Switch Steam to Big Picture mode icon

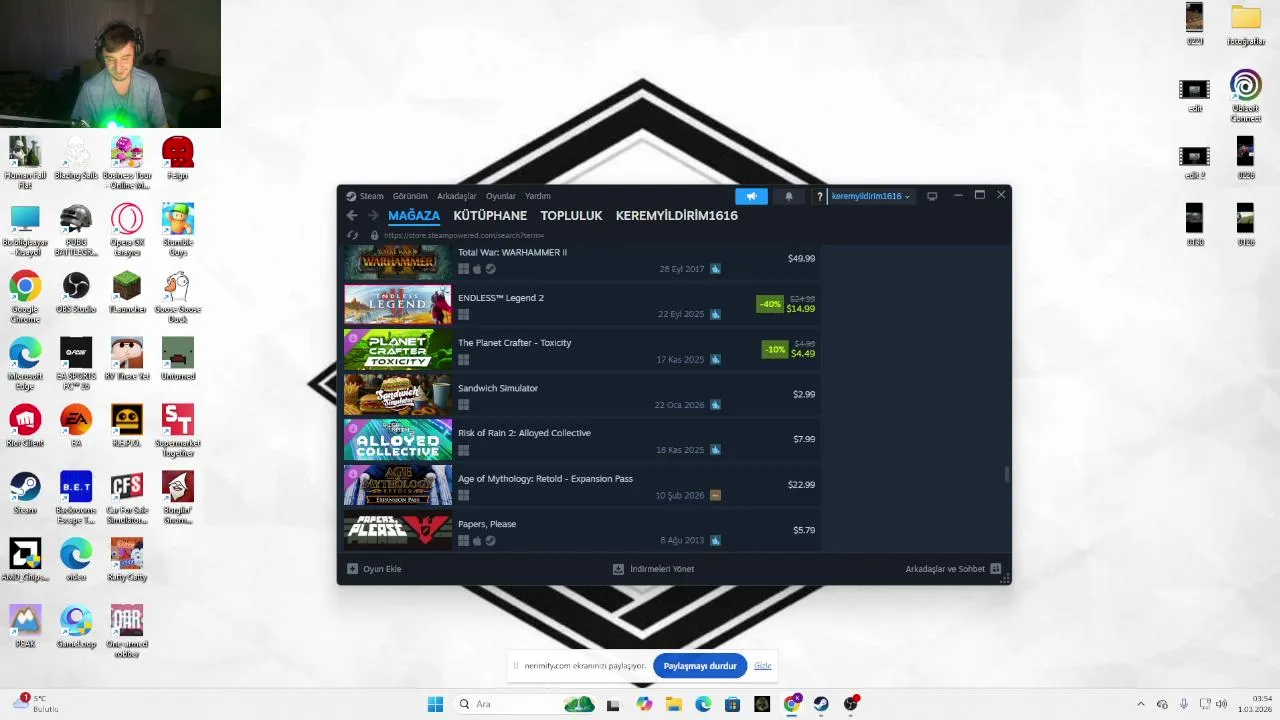pos(932,196)
